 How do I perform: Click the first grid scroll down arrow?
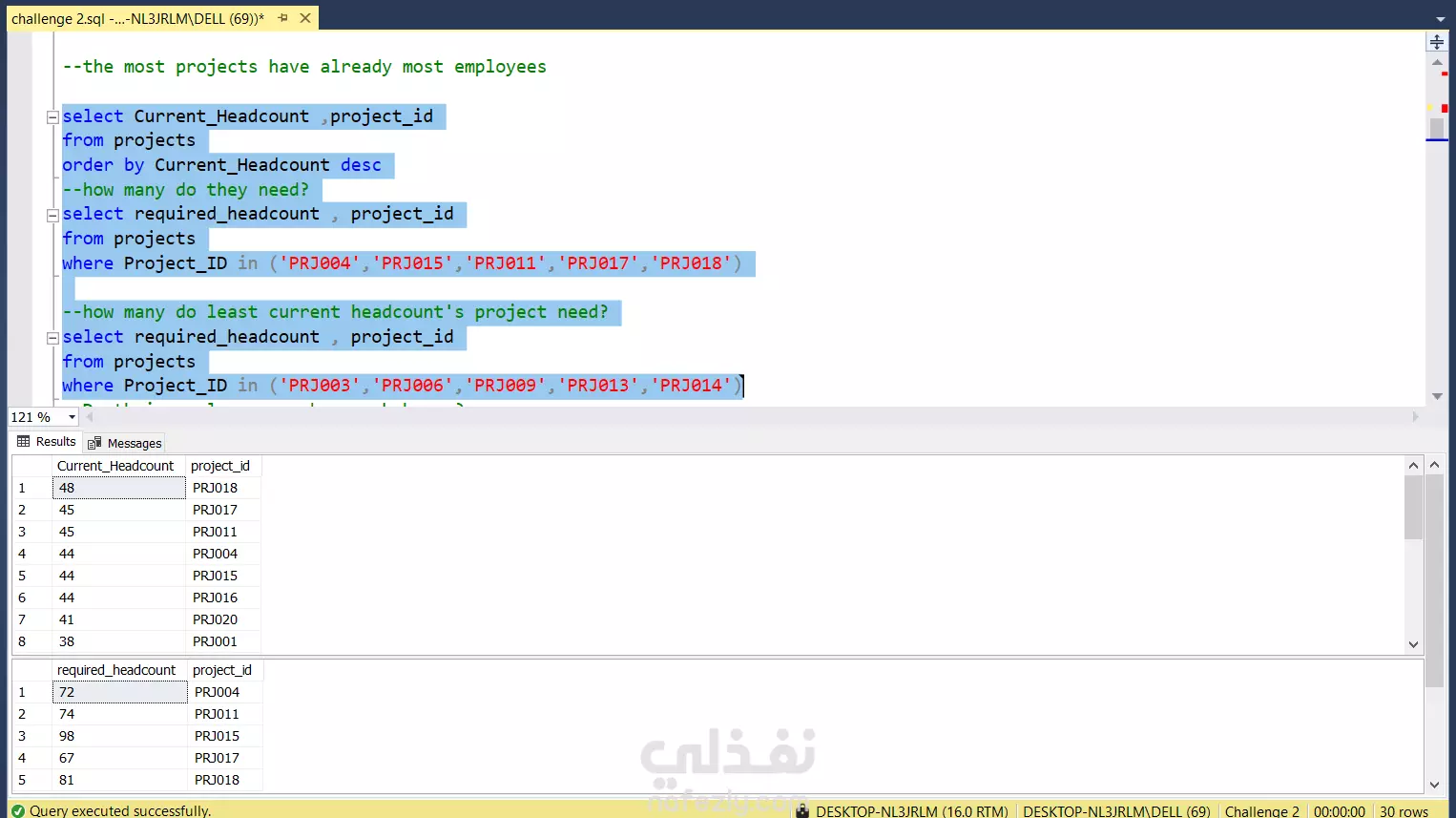(x=1413, y=644)
